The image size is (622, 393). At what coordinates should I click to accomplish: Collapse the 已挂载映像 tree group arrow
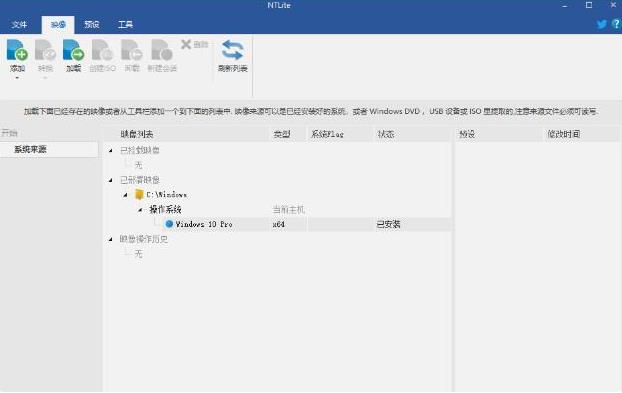point(111,150)
